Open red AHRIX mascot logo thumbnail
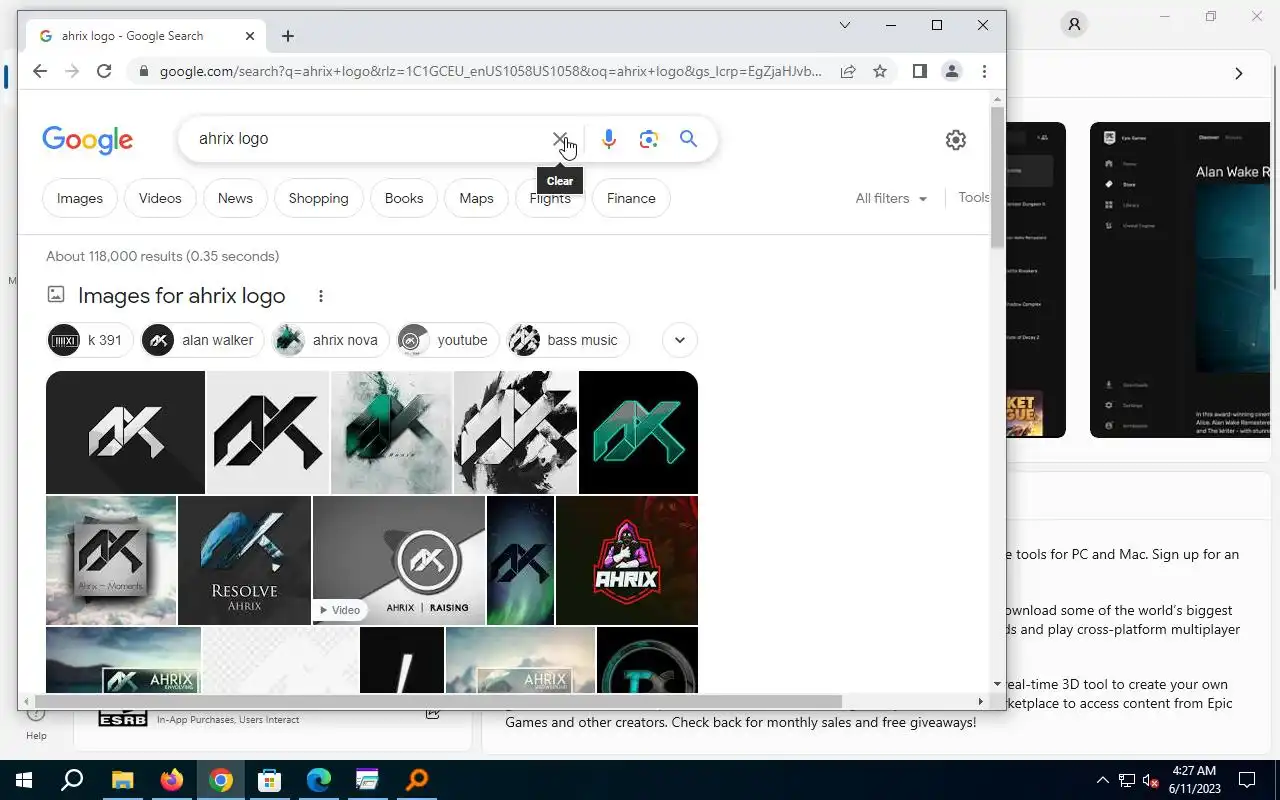1280x800 pixels. (x=627, y=560)
